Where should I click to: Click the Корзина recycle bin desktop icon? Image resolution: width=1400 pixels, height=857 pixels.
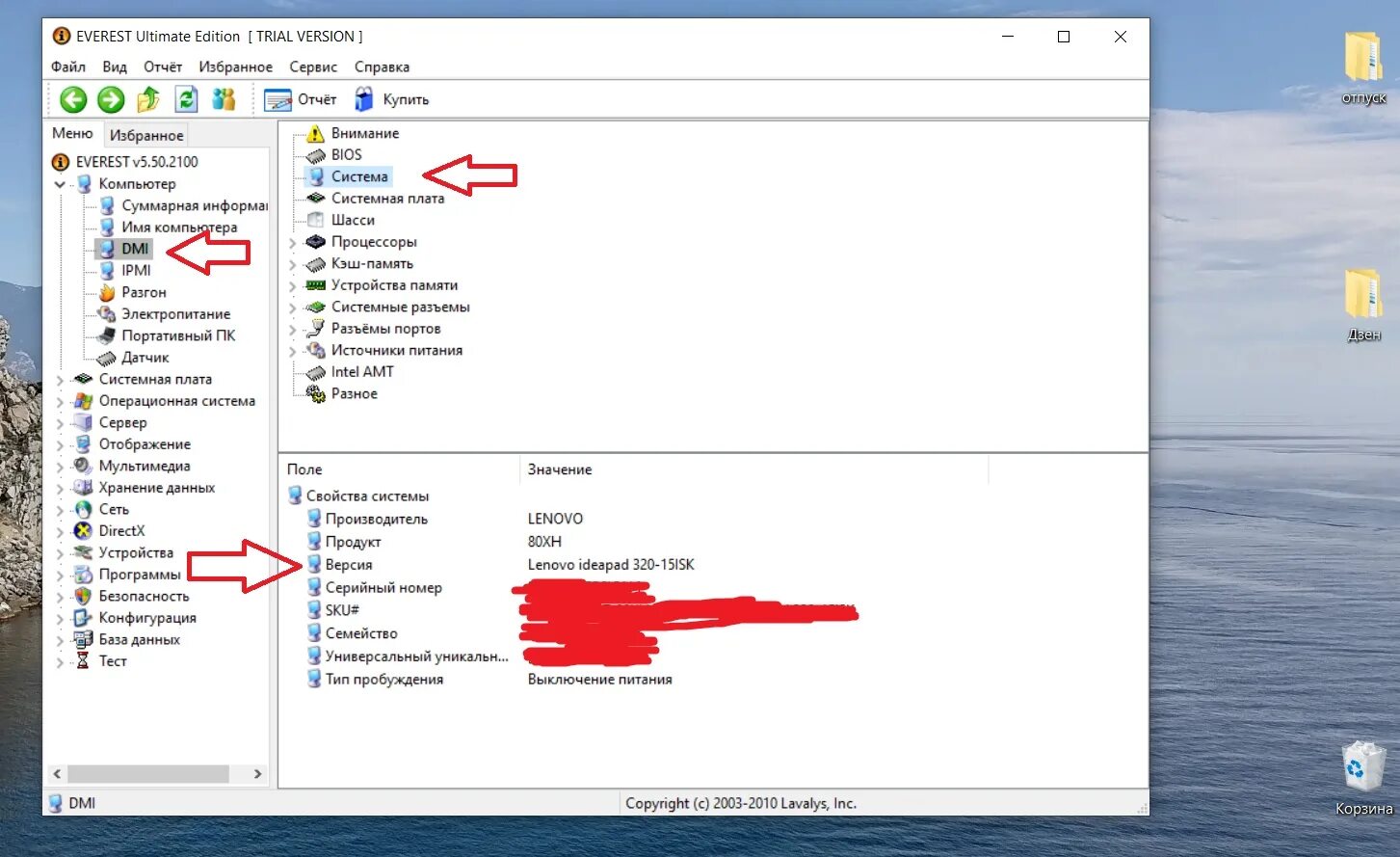tap(1363, 779)
